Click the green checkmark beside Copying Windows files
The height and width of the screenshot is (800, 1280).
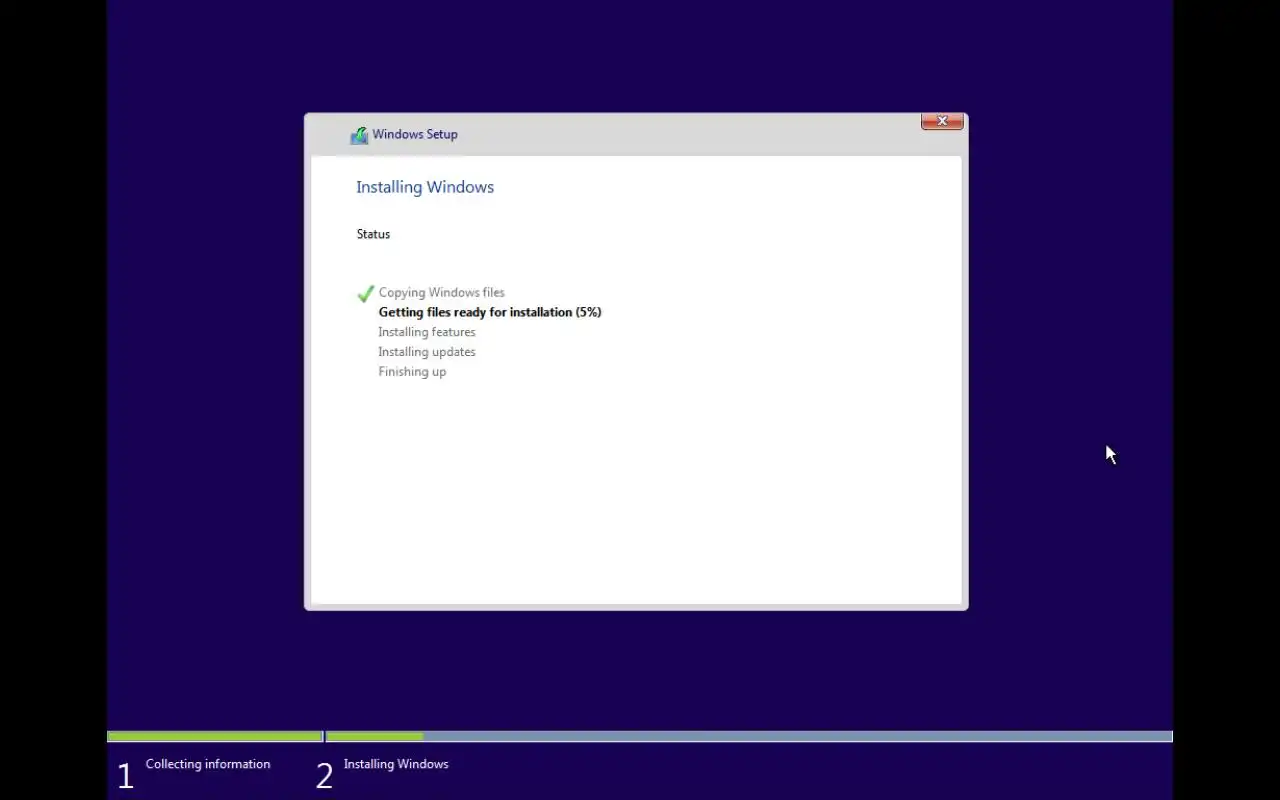coord(365,293)
